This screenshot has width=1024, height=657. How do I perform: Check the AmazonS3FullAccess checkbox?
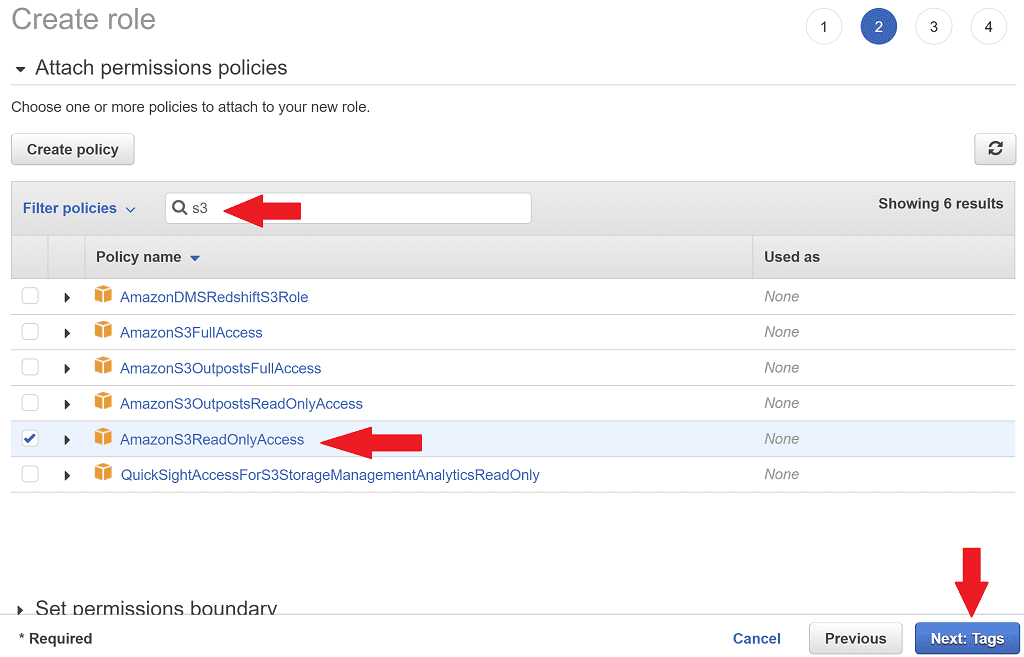click(x=29, y=331)
